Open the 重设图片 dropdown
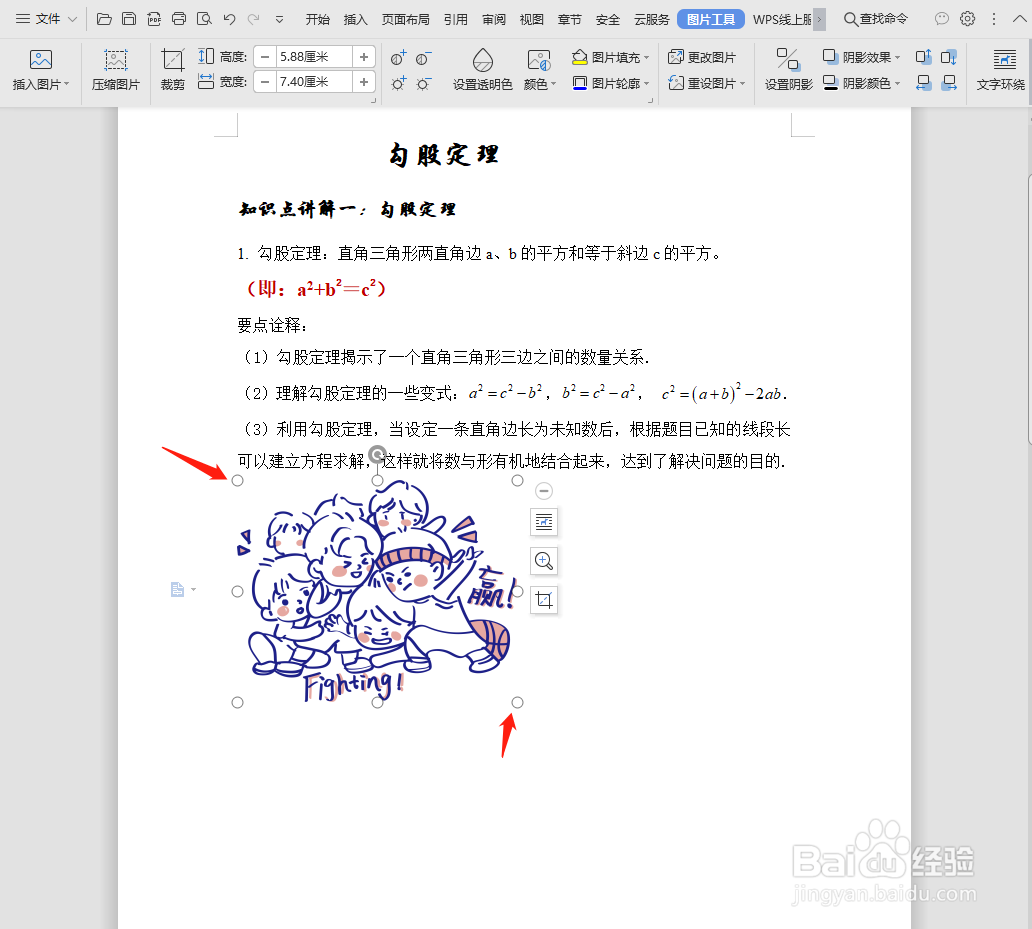The height and width of the screenshot is (929, 1032). (707, 83)
